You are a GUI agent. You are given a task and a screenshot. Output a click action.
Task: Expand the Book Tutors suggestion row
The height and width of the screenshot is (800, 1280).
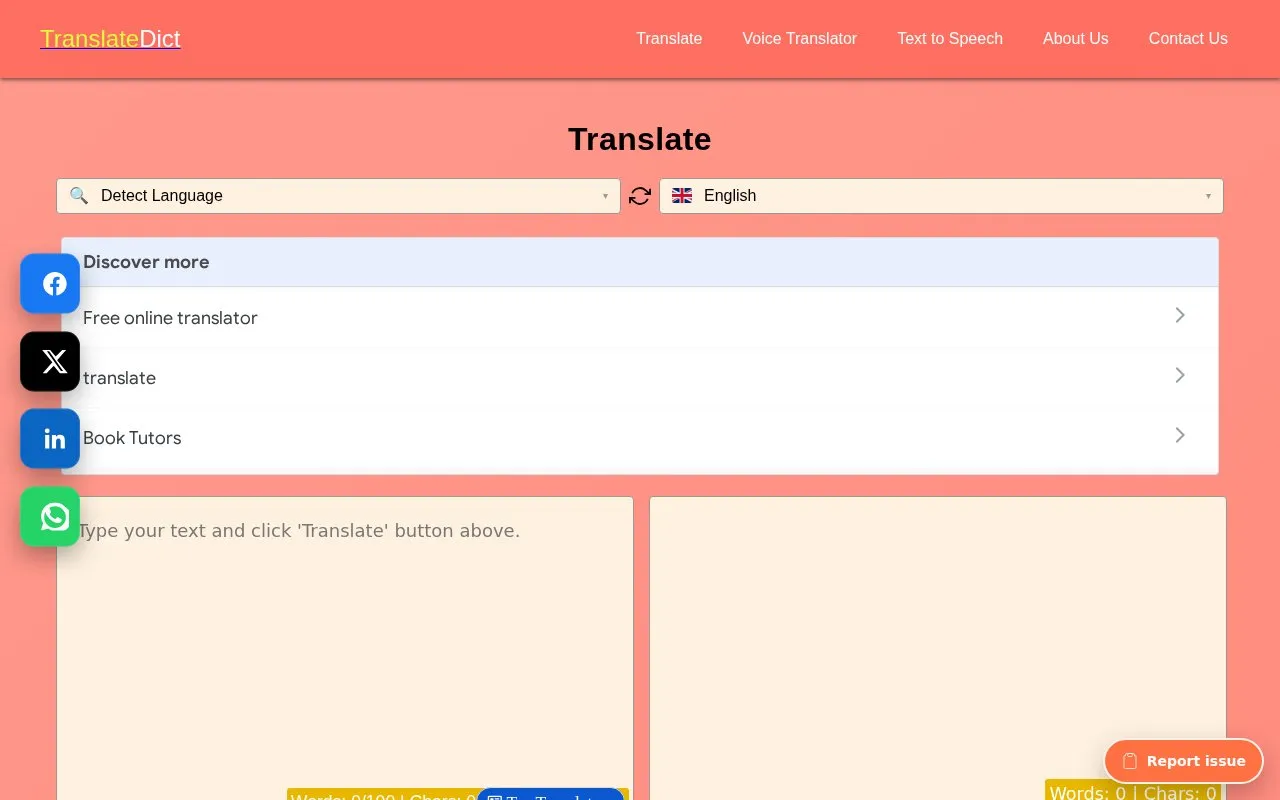point(640,437)
